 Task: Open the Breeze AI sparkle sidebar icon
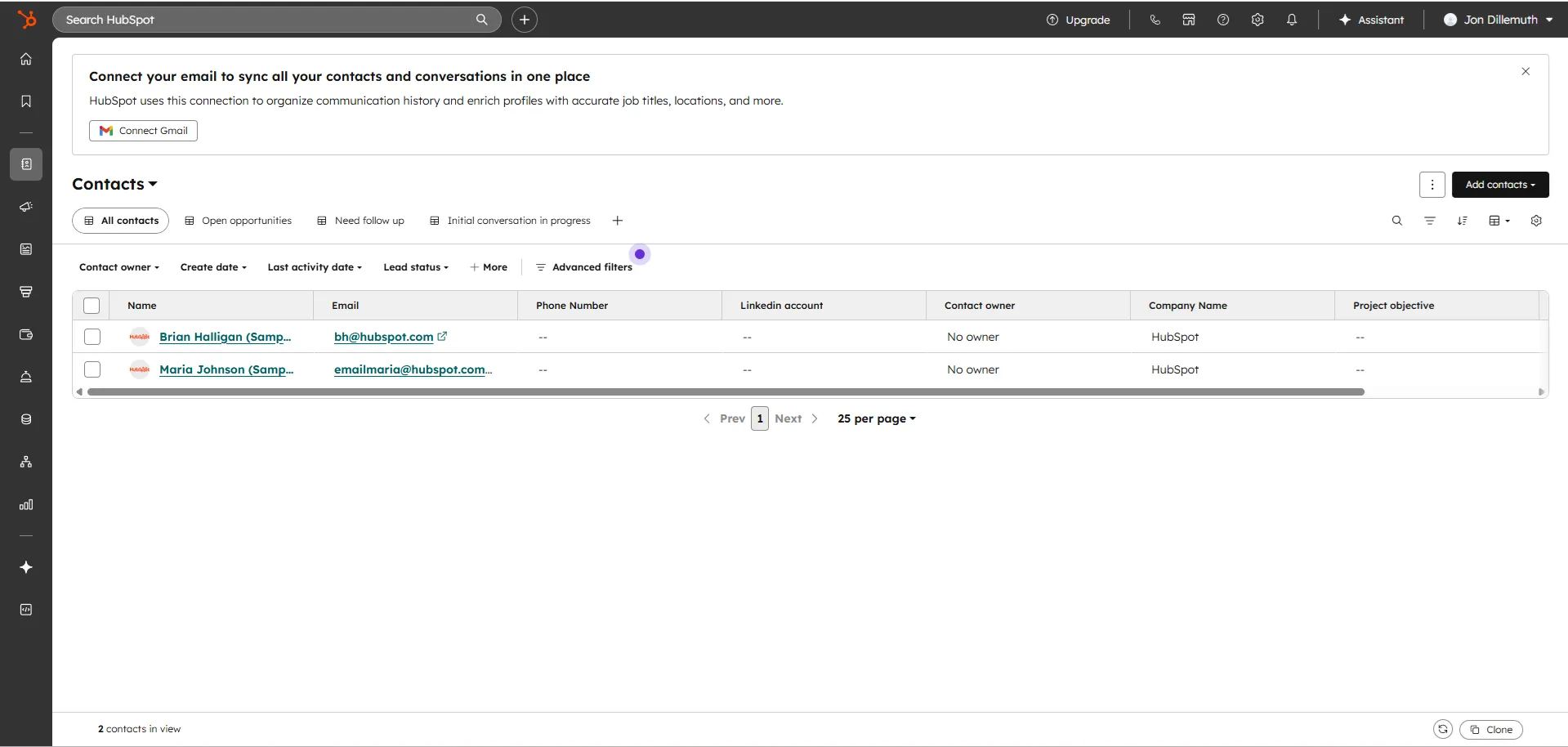pos(26,567)
